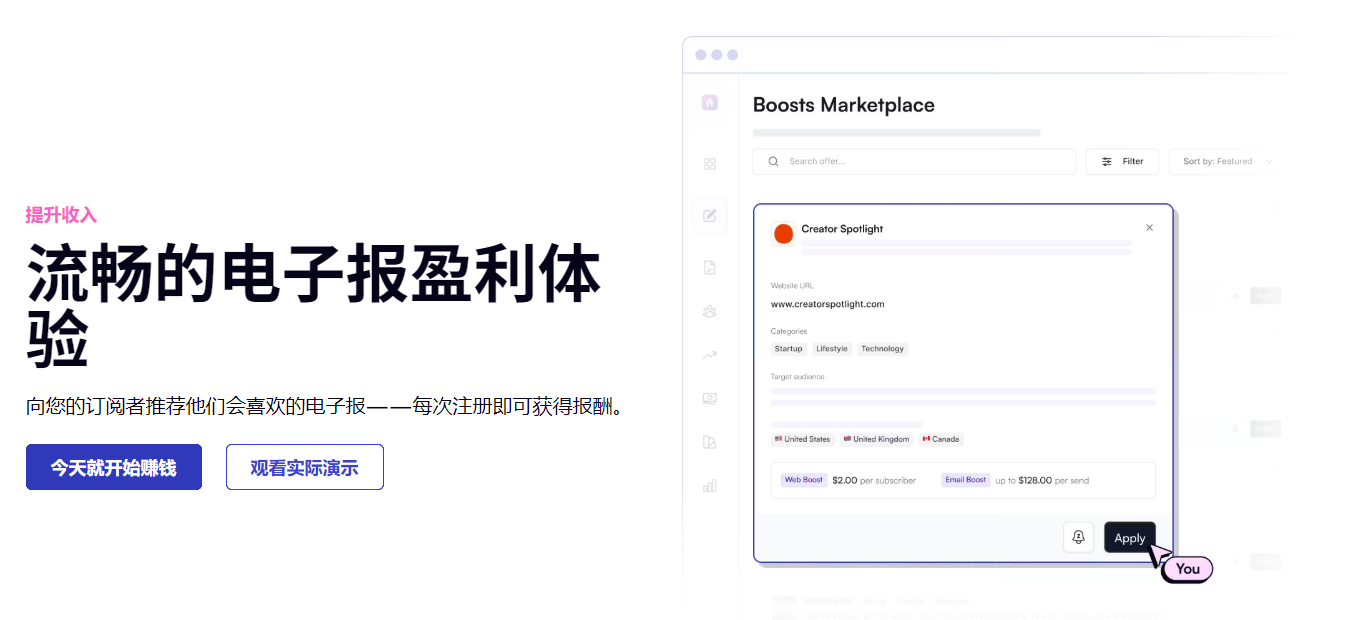Viewport: 1349px width, 620px height.
Task: Click the Email Boost badge
Action: click(966, 480)
